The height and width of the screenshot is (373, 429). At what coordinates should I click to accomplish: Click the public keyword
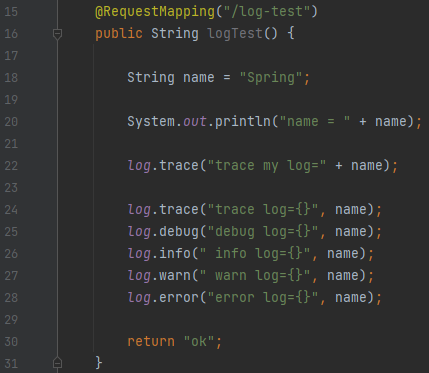119,34
